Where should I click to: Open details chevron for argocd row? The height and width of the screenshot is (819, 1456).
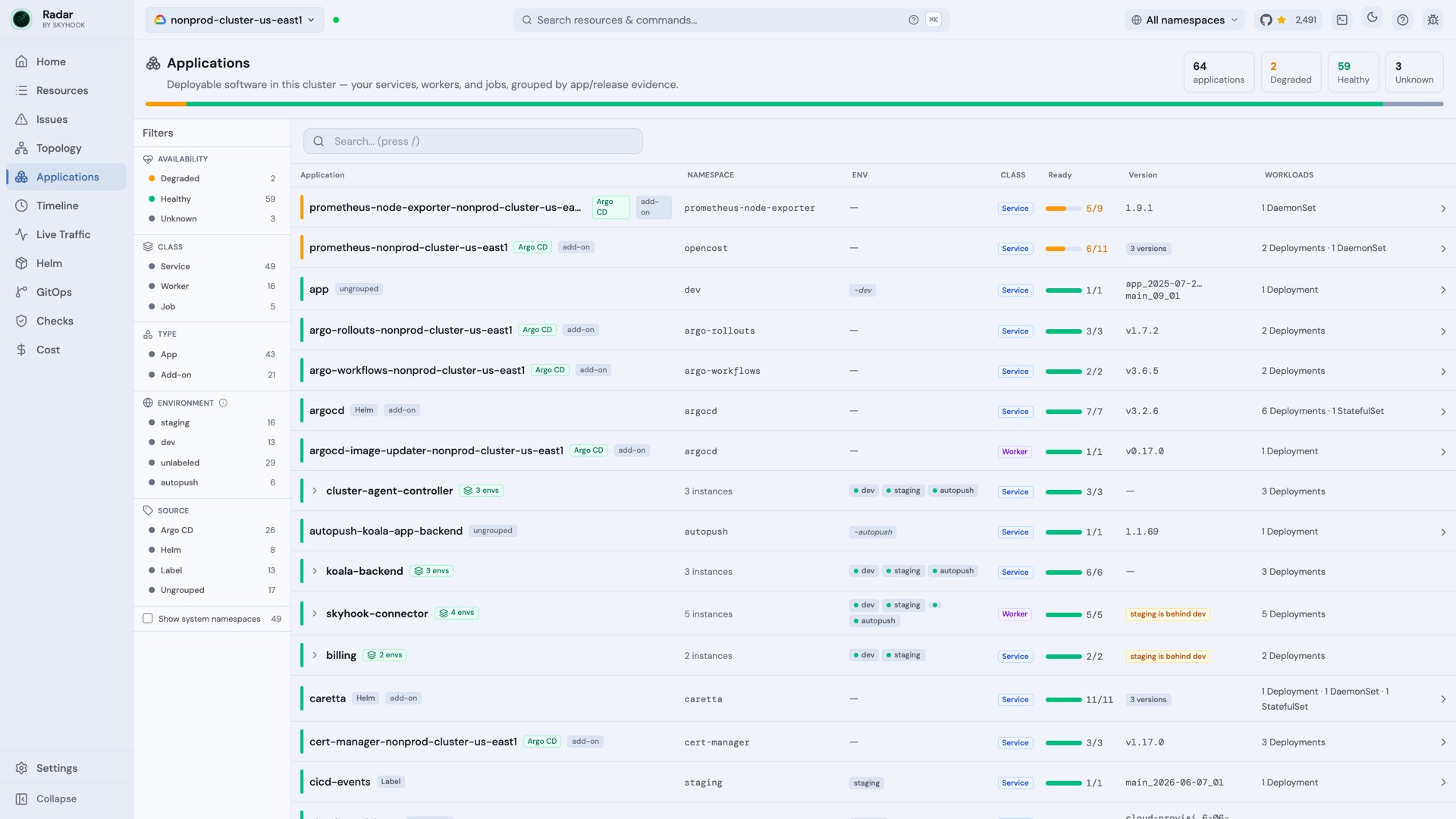1443,412
